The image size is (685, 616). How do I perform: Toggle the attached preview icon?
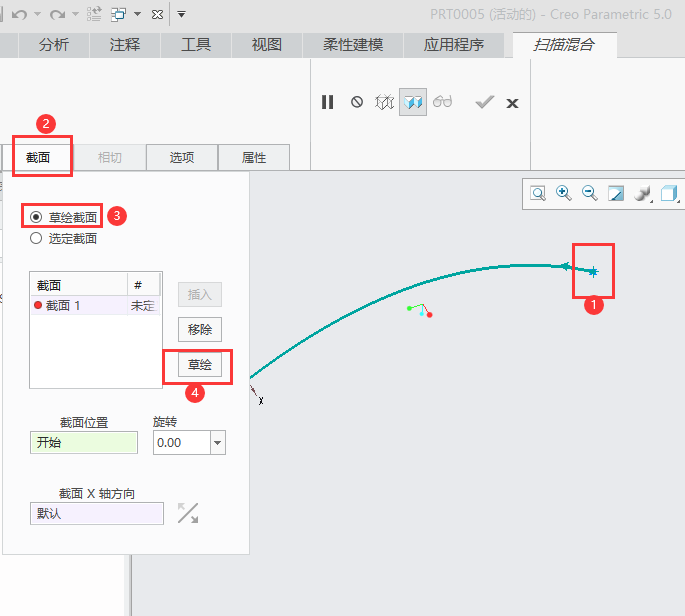413,102
